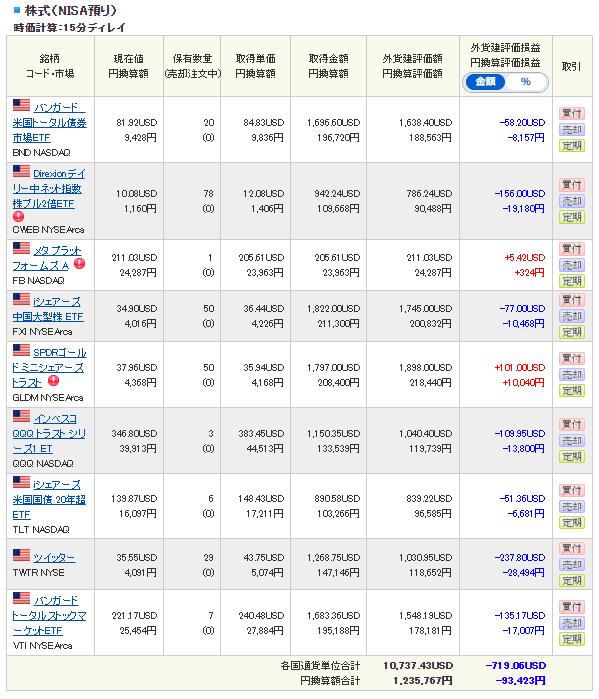Click 定期 button for the VTI row
Viewport: 599px width, 699px height.
(x=572, y=640)
